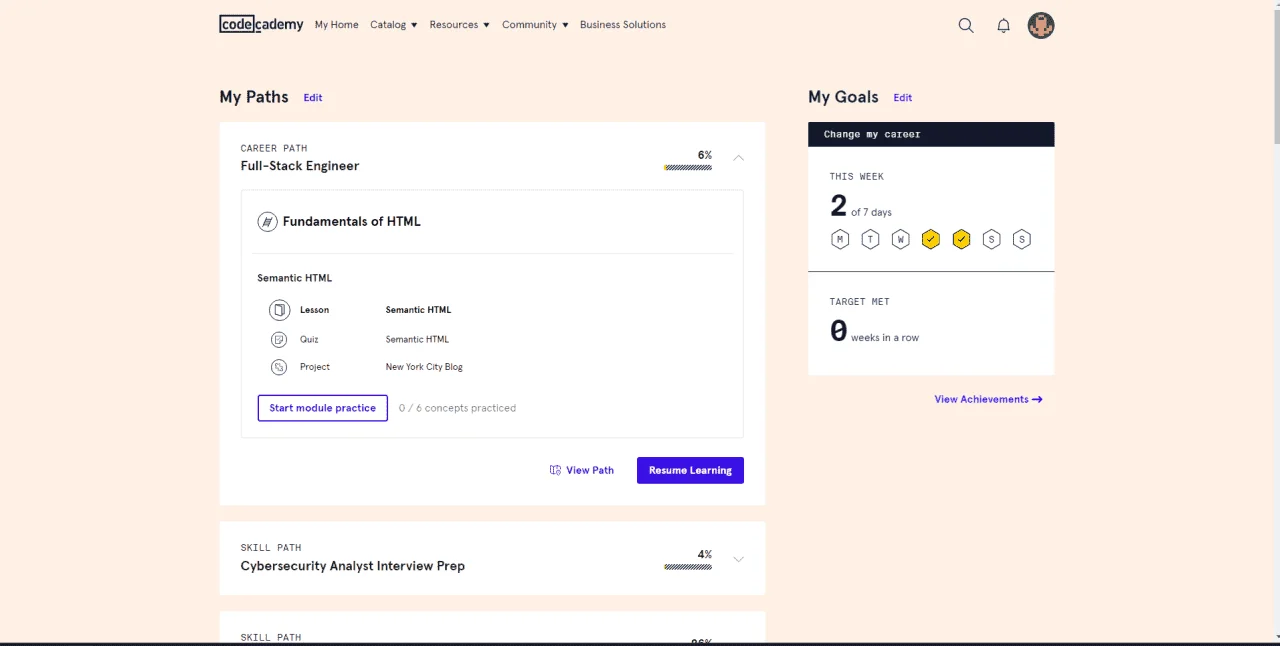Viewport: 1280px width, 646px height.
Task: Click the Fundamentals of HTML module icon
Action: click(267, 222)
